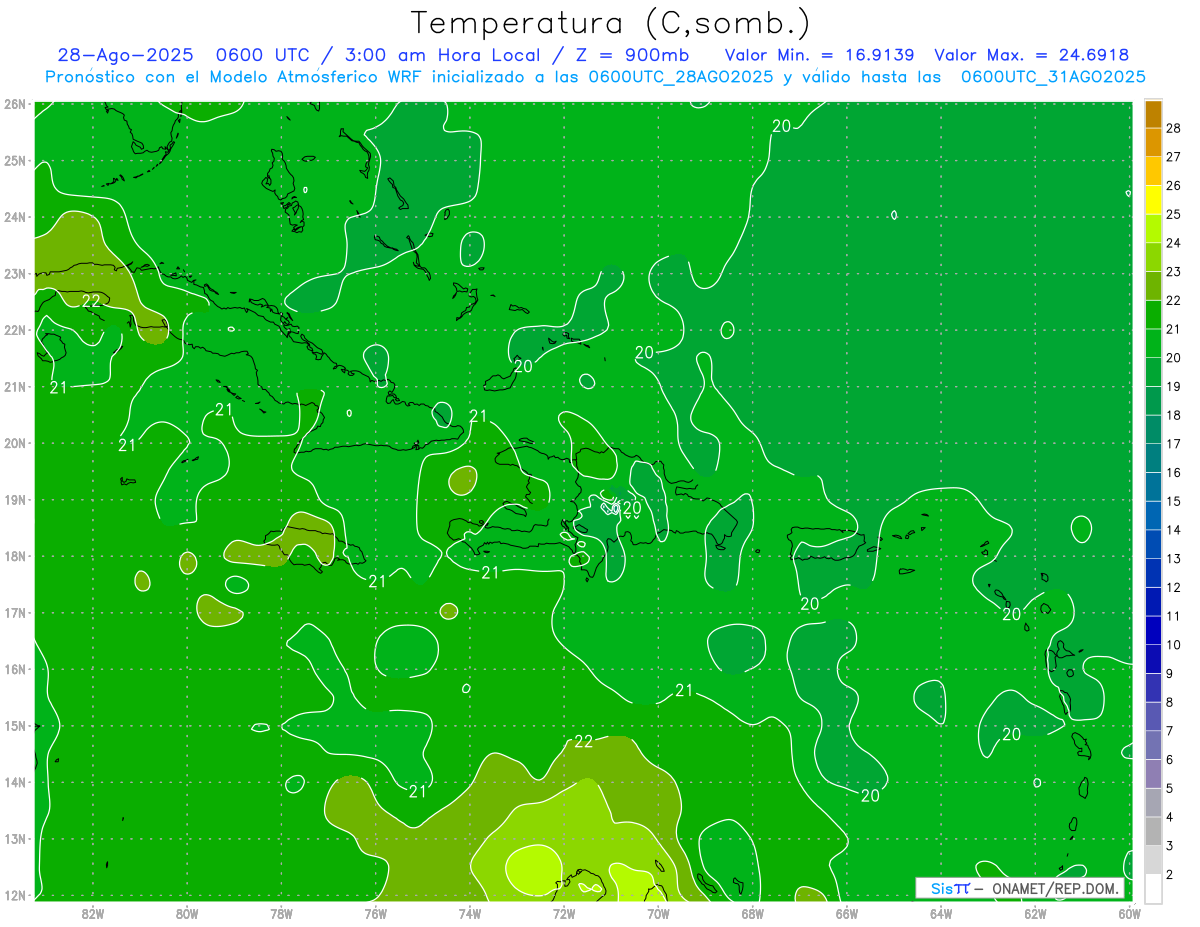This screenshot has width=1200, height=927.
Task: Click the ONAMET/REP.DOM. logo box
Action: (1020, 888)
